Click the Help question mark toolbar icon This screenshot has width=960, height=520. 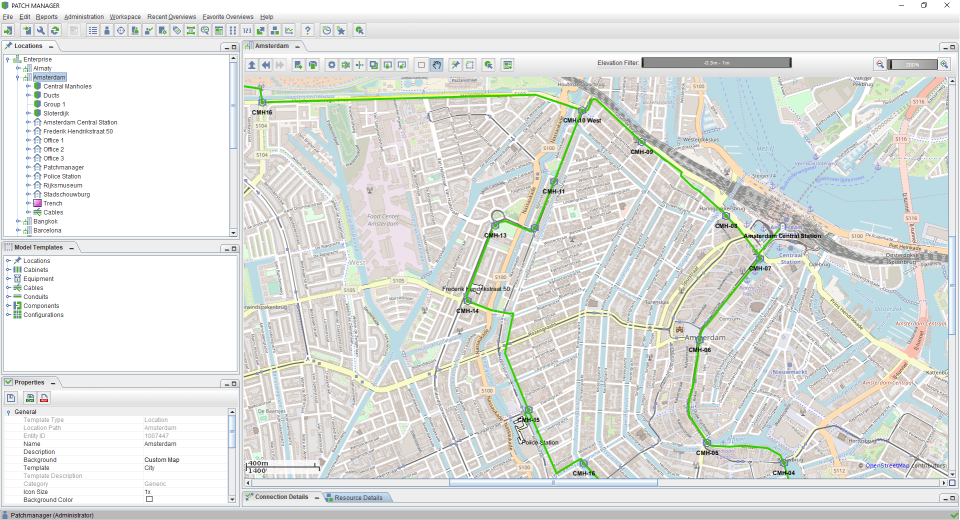pyautogui.click(x=307, y=31)
